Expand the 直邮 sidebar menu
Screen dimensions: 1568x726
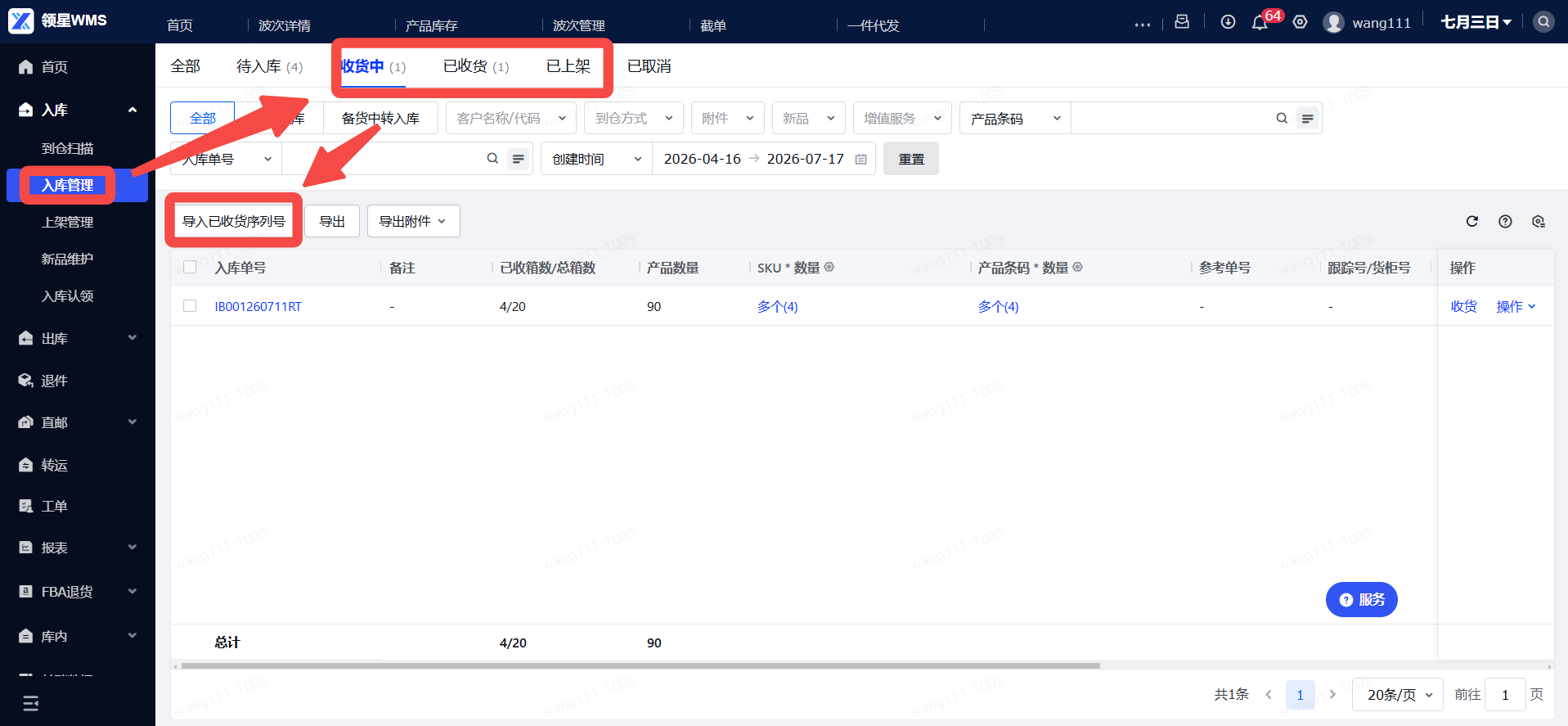pyautogui.click(x=133, y=422)
